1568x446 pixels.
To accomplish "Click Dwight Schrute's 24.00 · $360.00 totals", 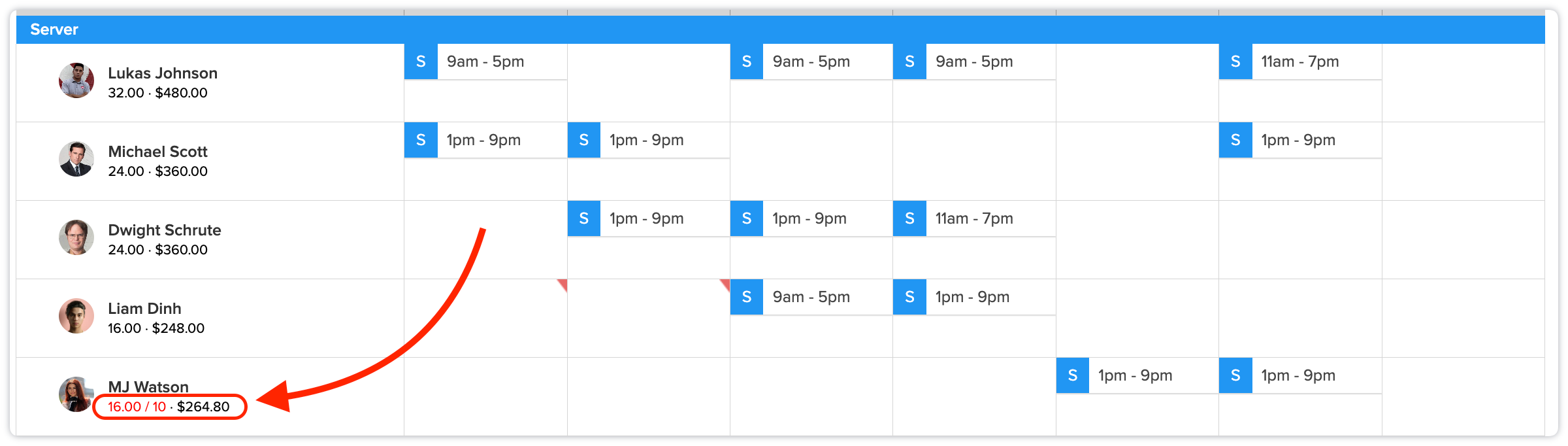I will point(157,250).
